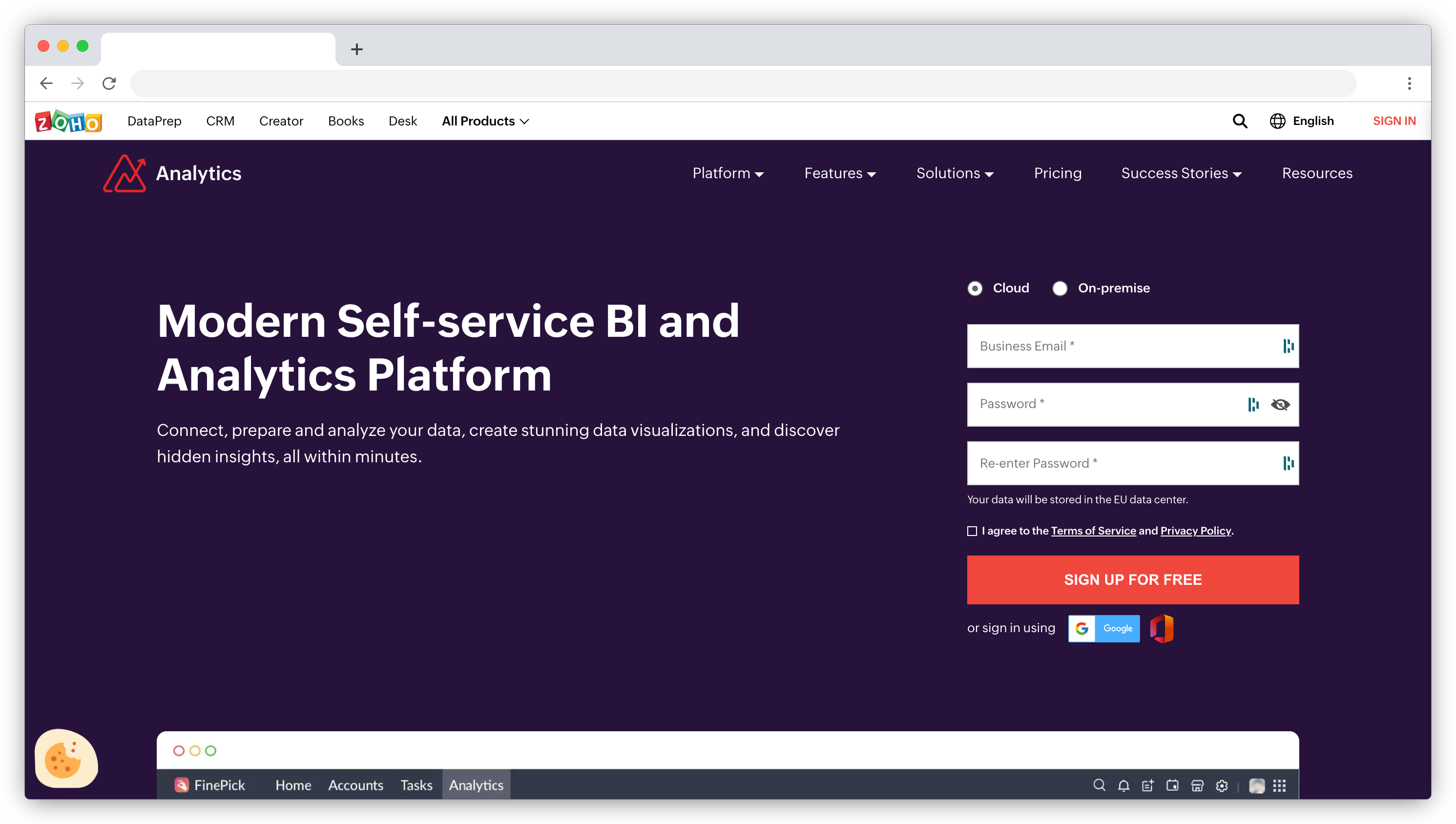Focus the Re-enter Password input field
Screen dimensions: 1456x824
[x=1132, y=463]
